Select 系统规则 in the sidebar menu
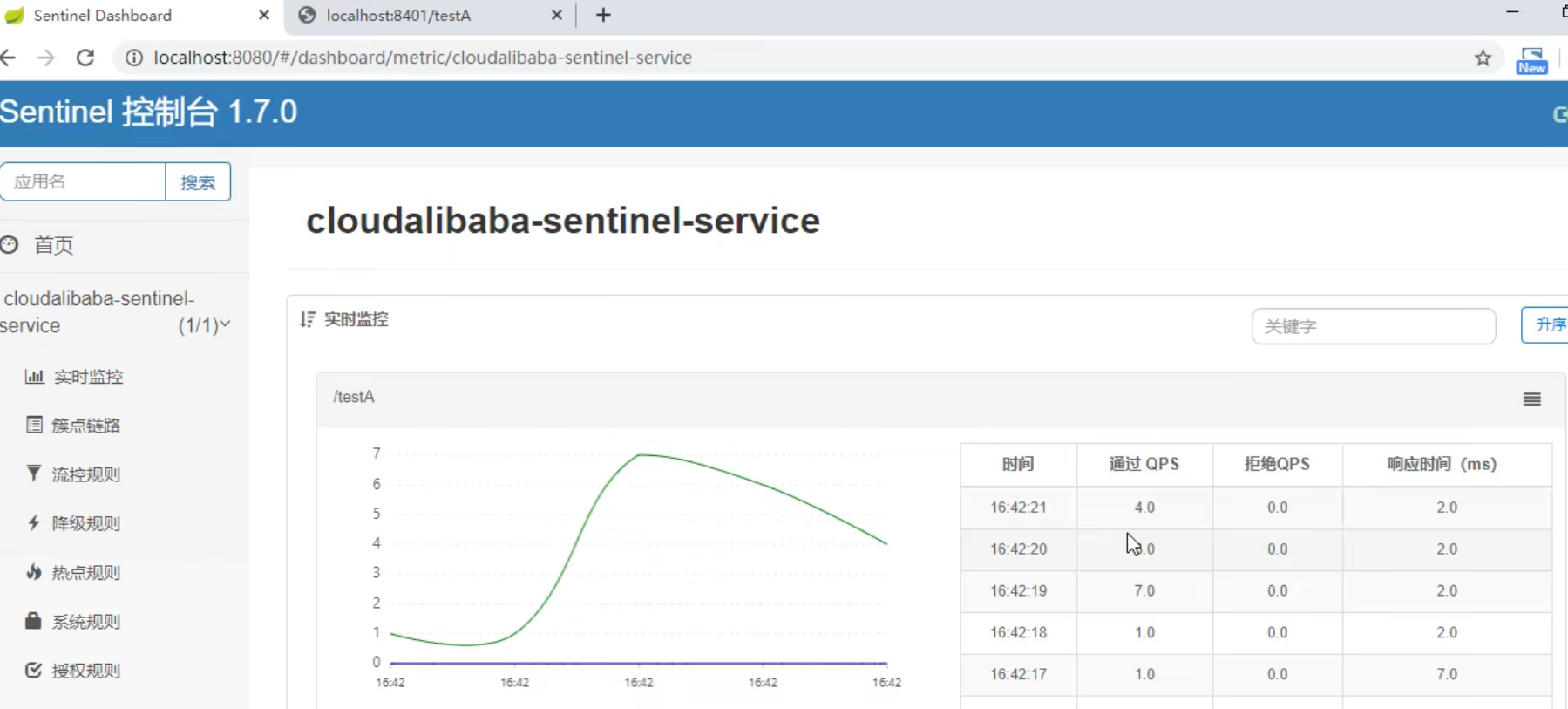The width and height of the screenshot is (1568, 709). click(x=85, y=622)
